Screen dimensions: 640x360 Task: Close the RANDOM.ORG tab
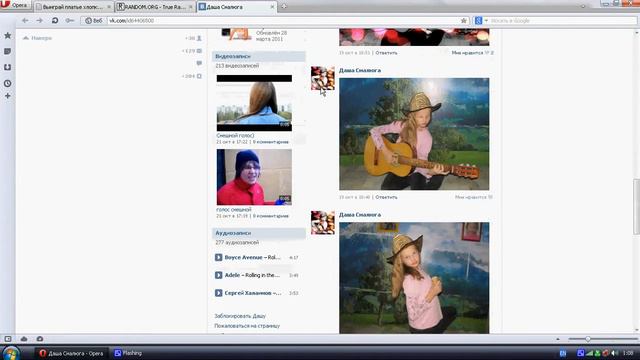(191, 7)
